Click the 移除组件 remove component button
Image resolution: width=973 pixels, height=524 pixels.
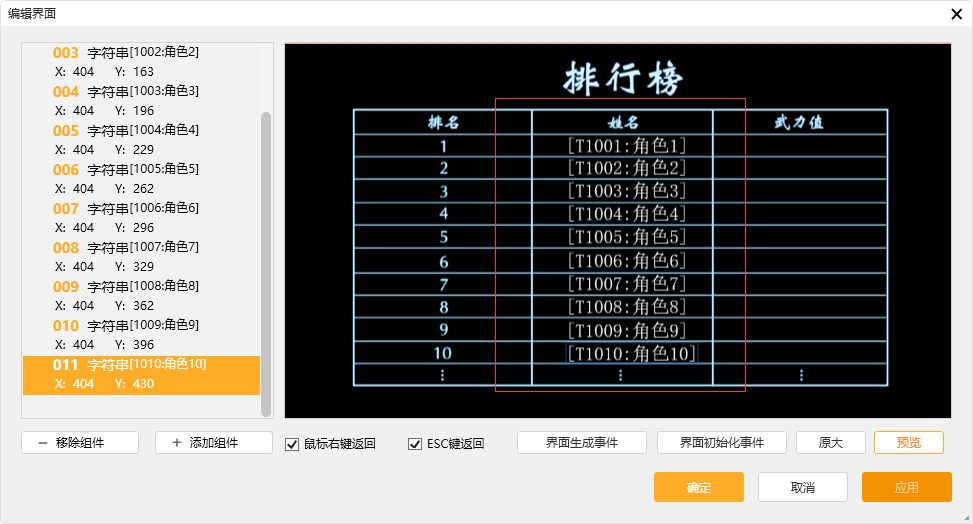tap(80, 443)
